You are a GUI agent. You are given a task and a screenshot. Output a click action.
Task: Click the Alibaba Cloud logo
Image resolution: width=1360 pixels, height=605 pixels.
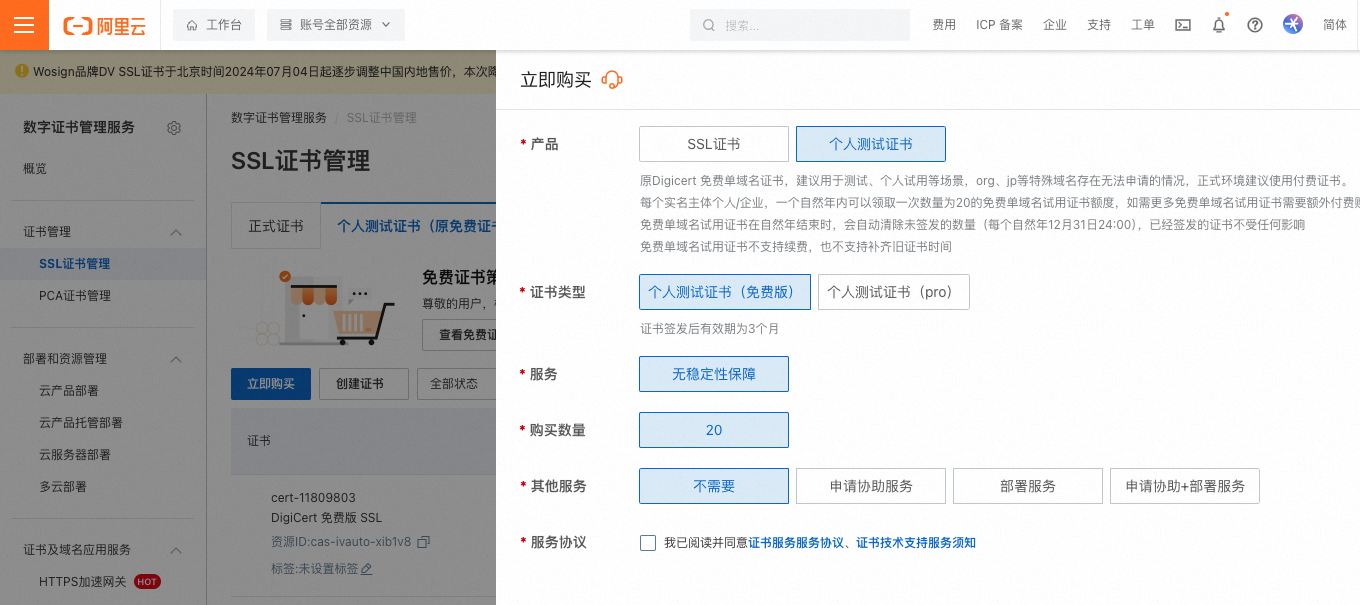(x=104, y=26)
